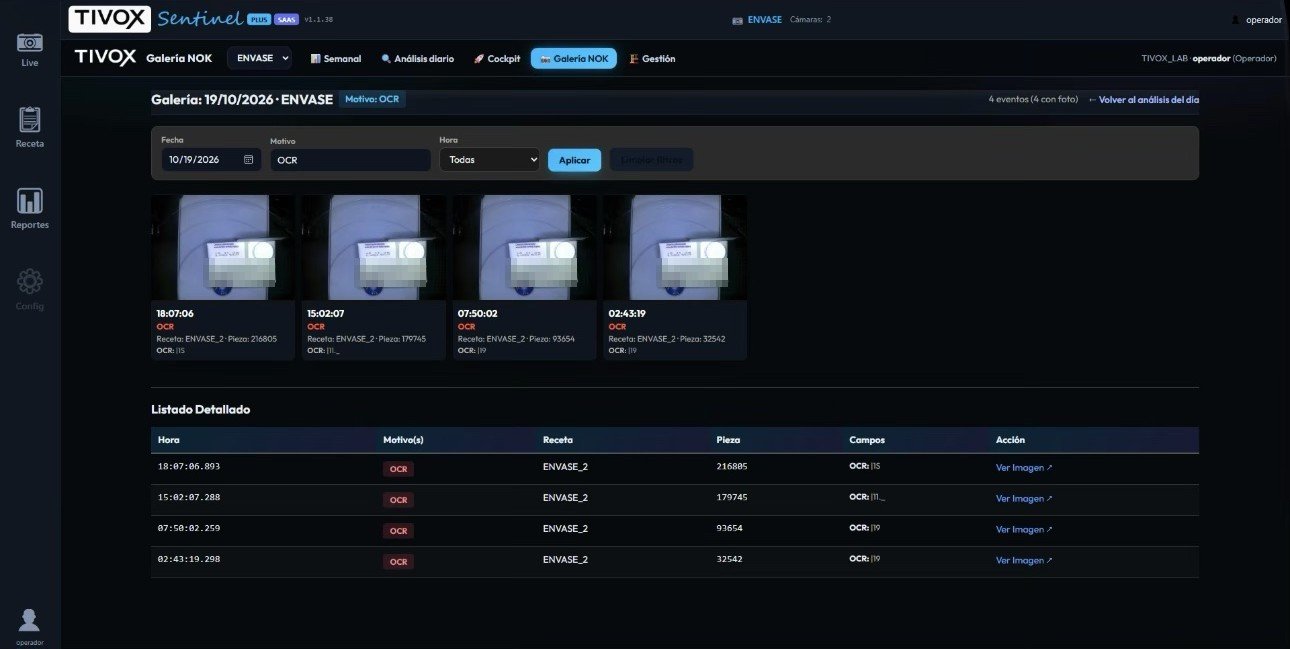
Task: Click the Receta column header in the table
Action: [x=558, y=440]
